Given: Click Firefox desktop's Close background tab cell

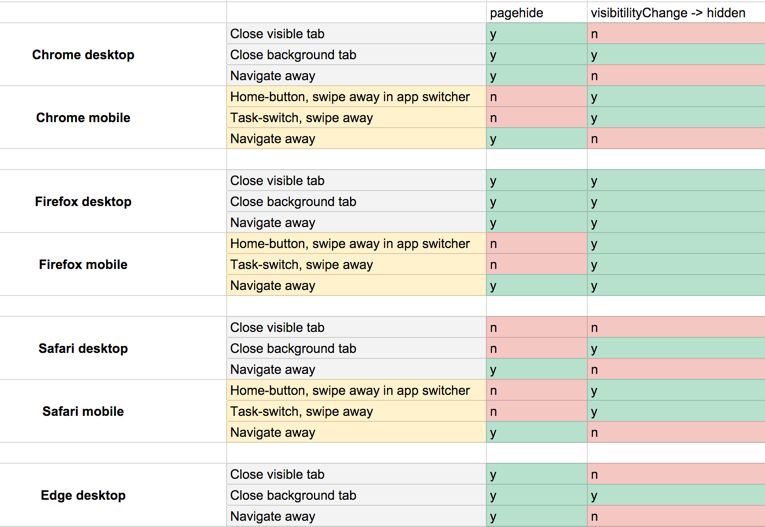Looking at the screenshot, I should pos(356,202).
